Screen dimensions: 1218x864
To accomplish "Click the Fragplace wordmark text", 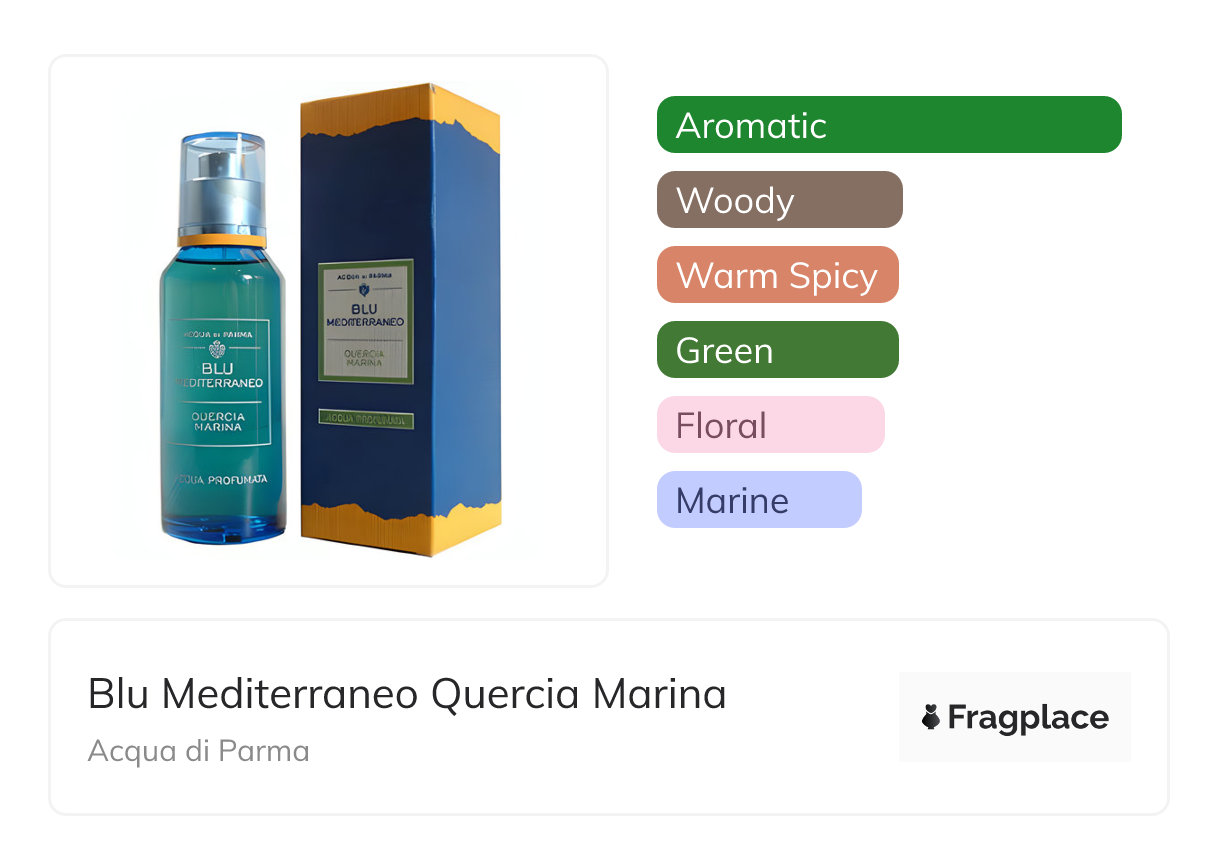I will 1028,718.
